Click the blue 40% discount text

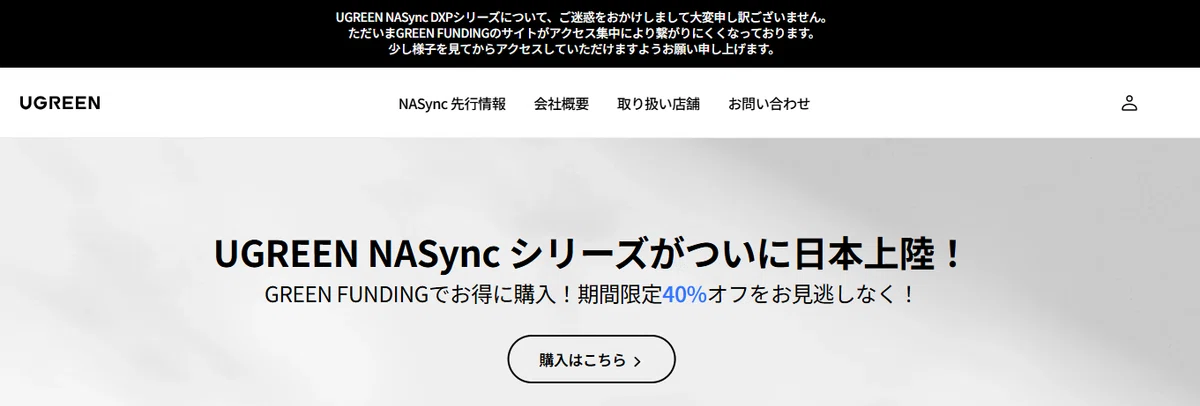click(684, 295)
